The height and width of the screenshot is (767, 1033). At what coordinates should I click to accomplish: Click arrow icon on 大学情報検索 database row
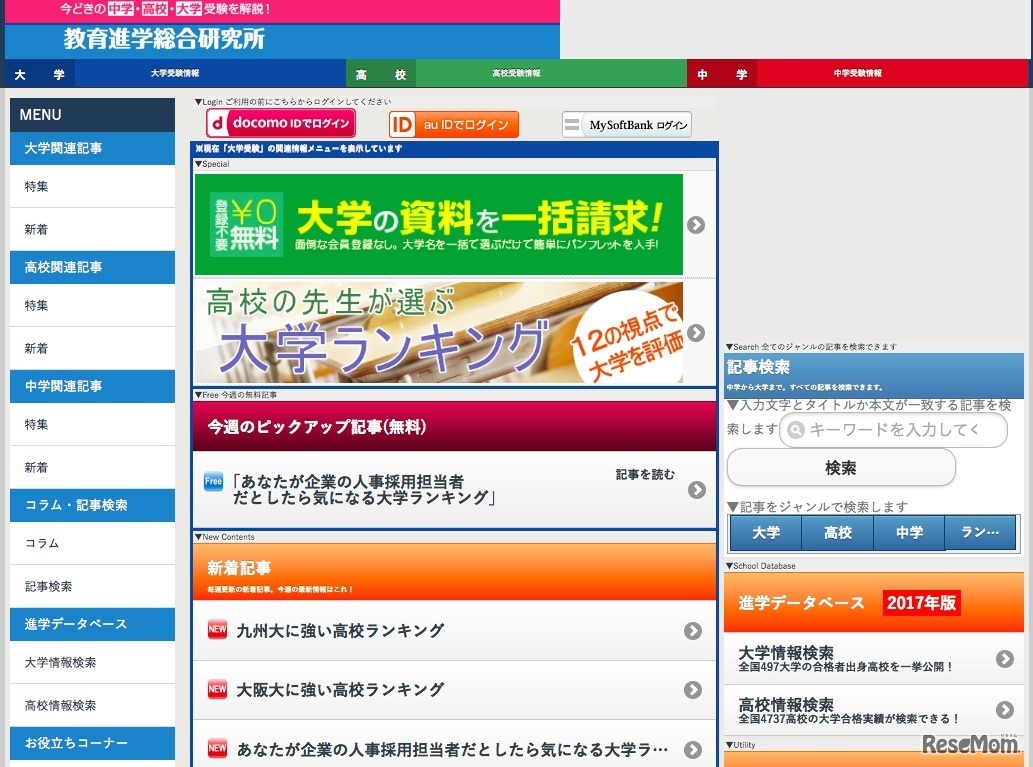point(1005,658)
